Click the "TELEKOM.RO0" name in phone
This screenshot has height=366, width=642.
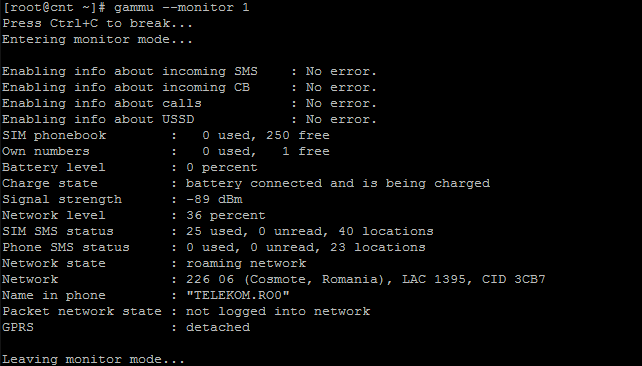click(237, 295)
